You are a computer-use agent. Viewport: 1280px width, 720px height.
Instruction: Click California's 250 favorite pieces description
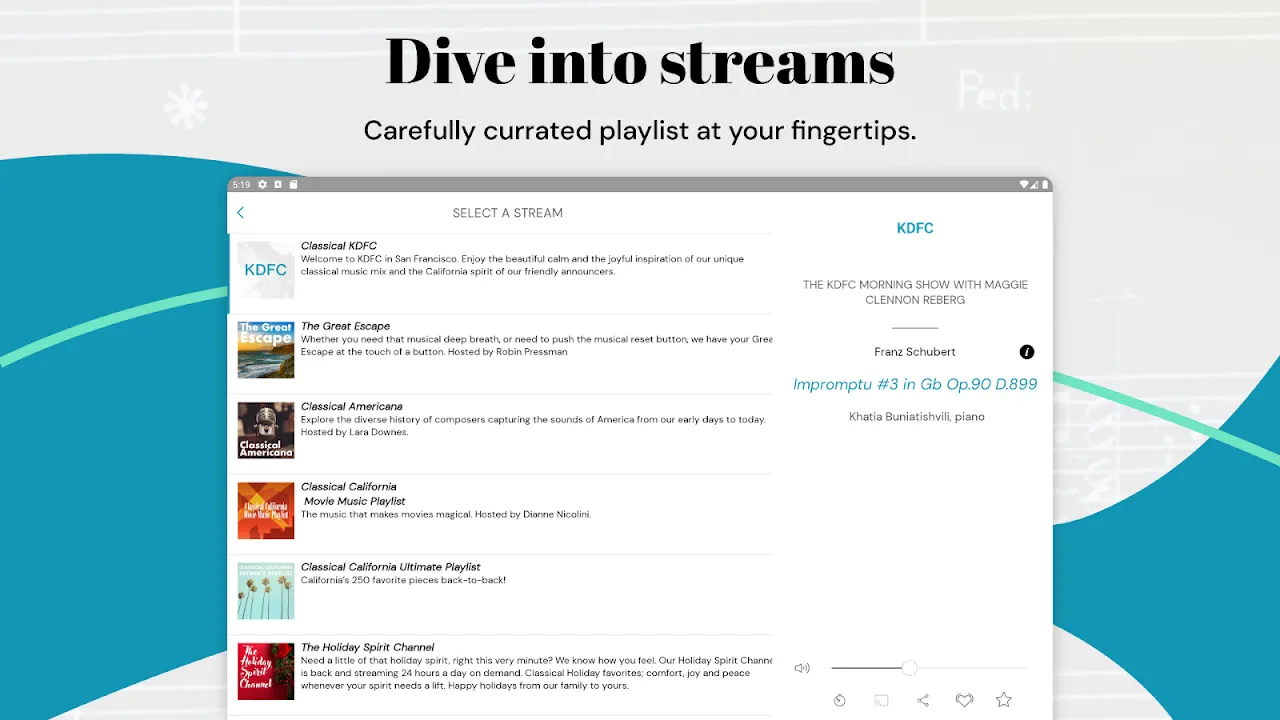coord(403,580)
